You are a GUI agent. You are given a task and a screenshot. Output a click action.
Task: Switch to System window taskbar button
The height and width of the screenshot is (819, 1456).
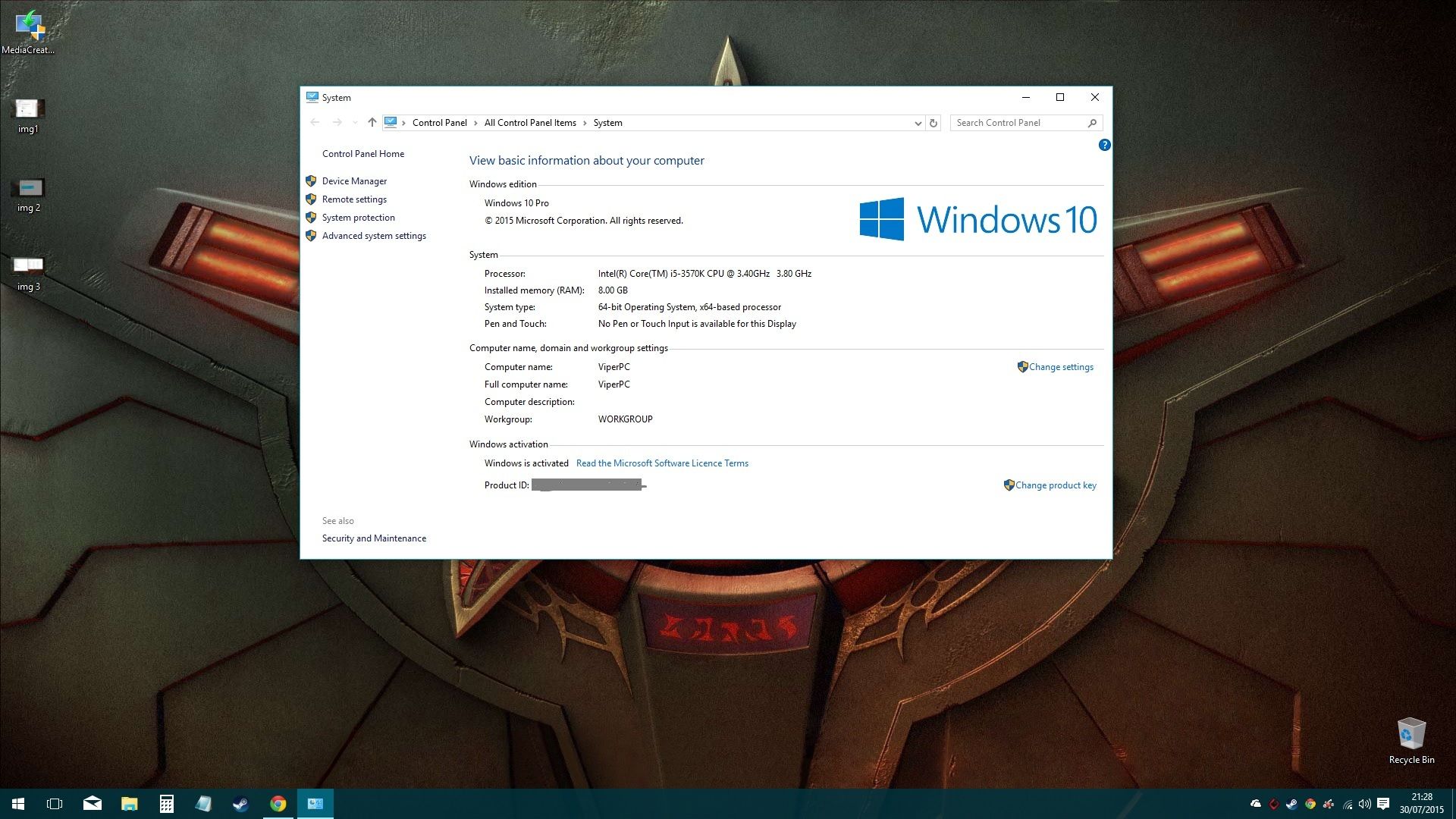tap(315, 804)
